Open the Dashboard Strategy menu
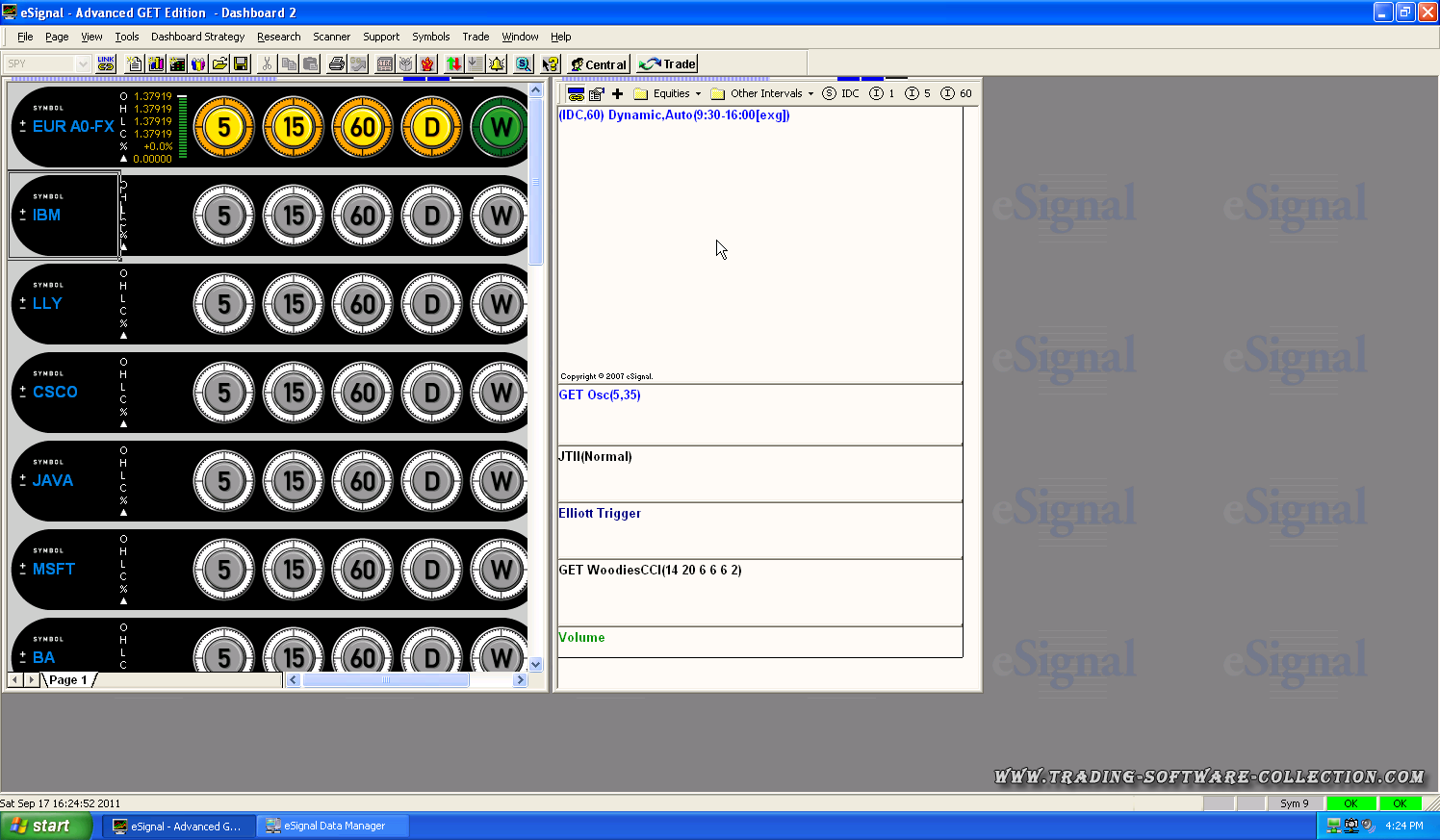1440x840 pixels. tap(197, 37)
